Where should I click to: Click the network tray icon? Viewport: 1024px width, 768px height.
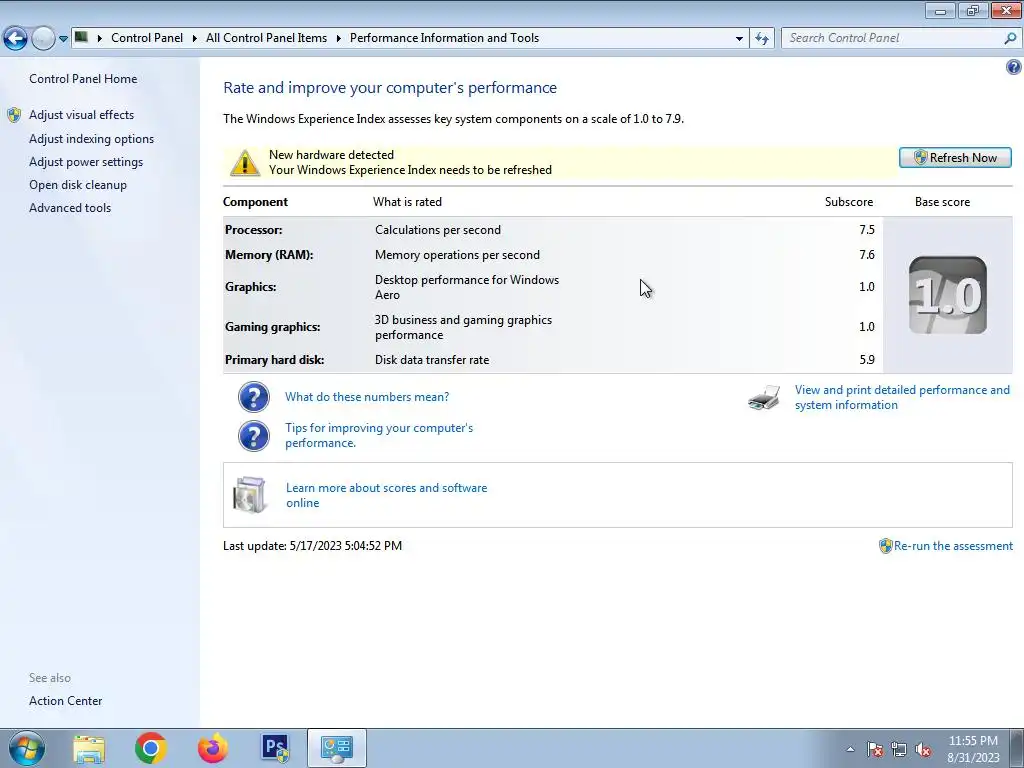tap(899, 749)
